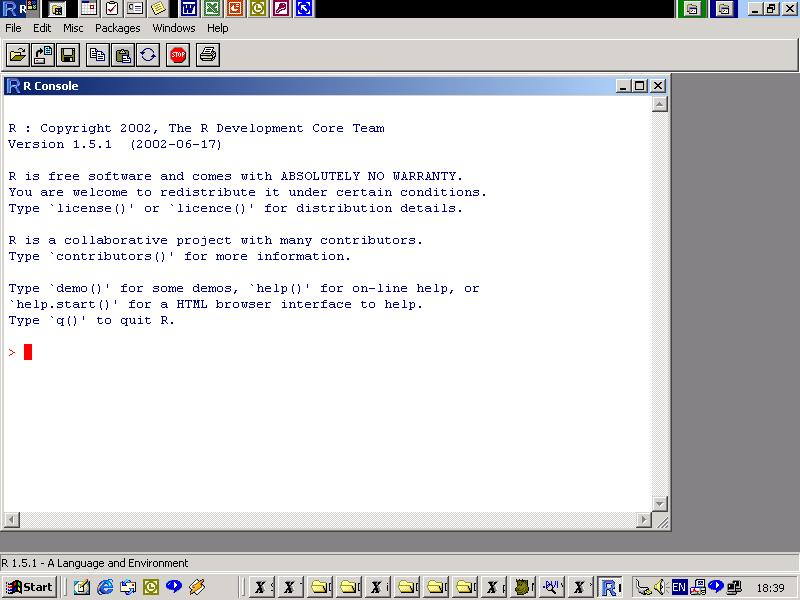This screenshot has width=800, height=600.
Task: Open the Windows menu
Action: coord(173,28)
